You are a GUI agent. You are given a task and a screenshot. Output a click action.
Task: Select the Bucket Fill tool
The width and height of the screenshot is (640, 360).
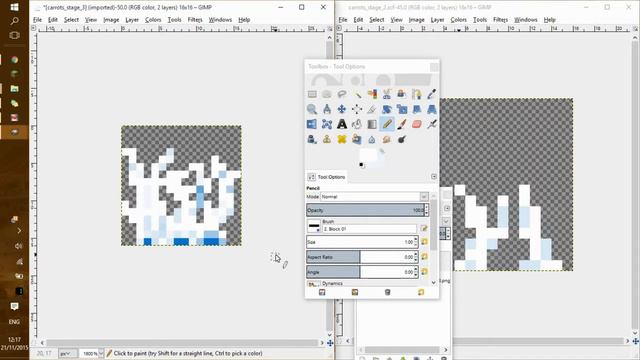point(357,124)
